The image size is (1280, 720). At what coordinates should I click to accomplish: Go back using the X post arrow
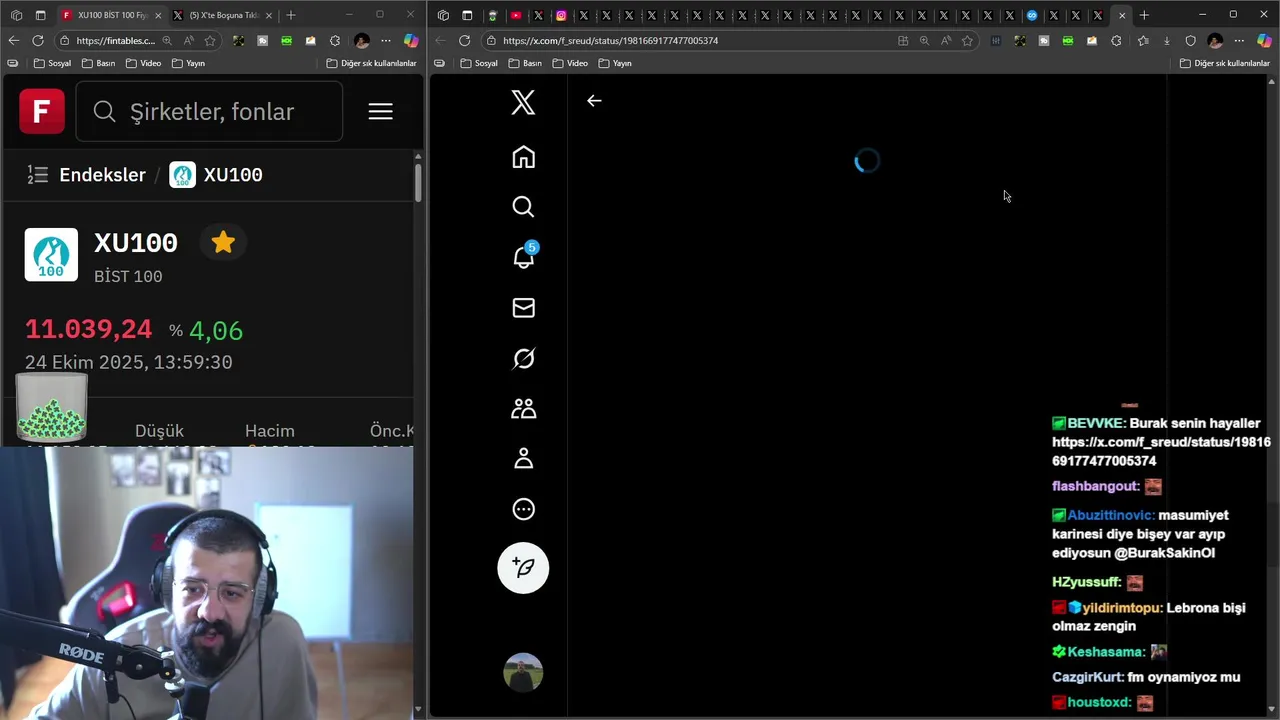click(x=594, y=100)
